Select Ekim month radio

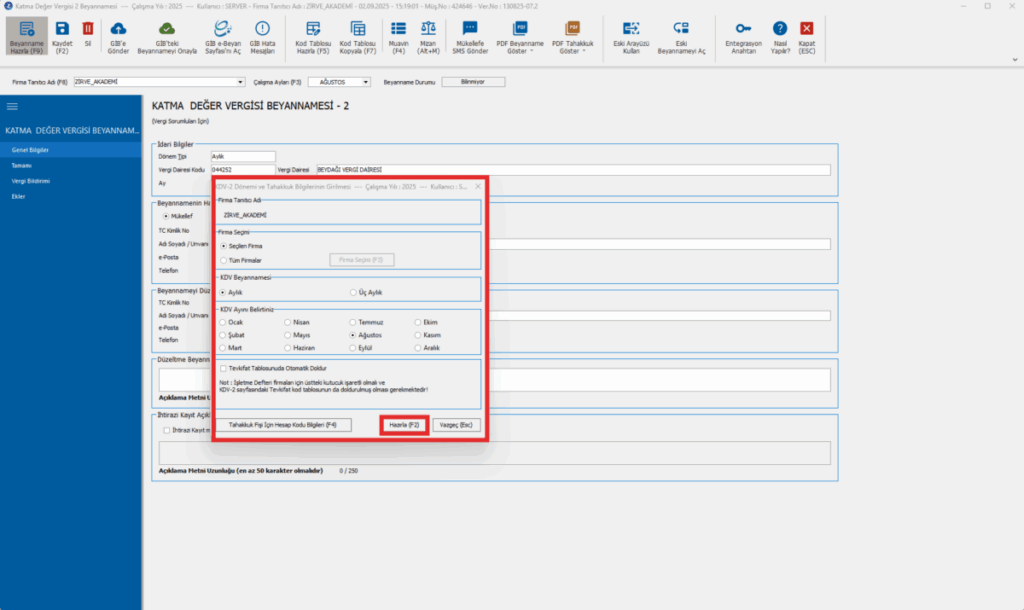click(x=418, y=322)
